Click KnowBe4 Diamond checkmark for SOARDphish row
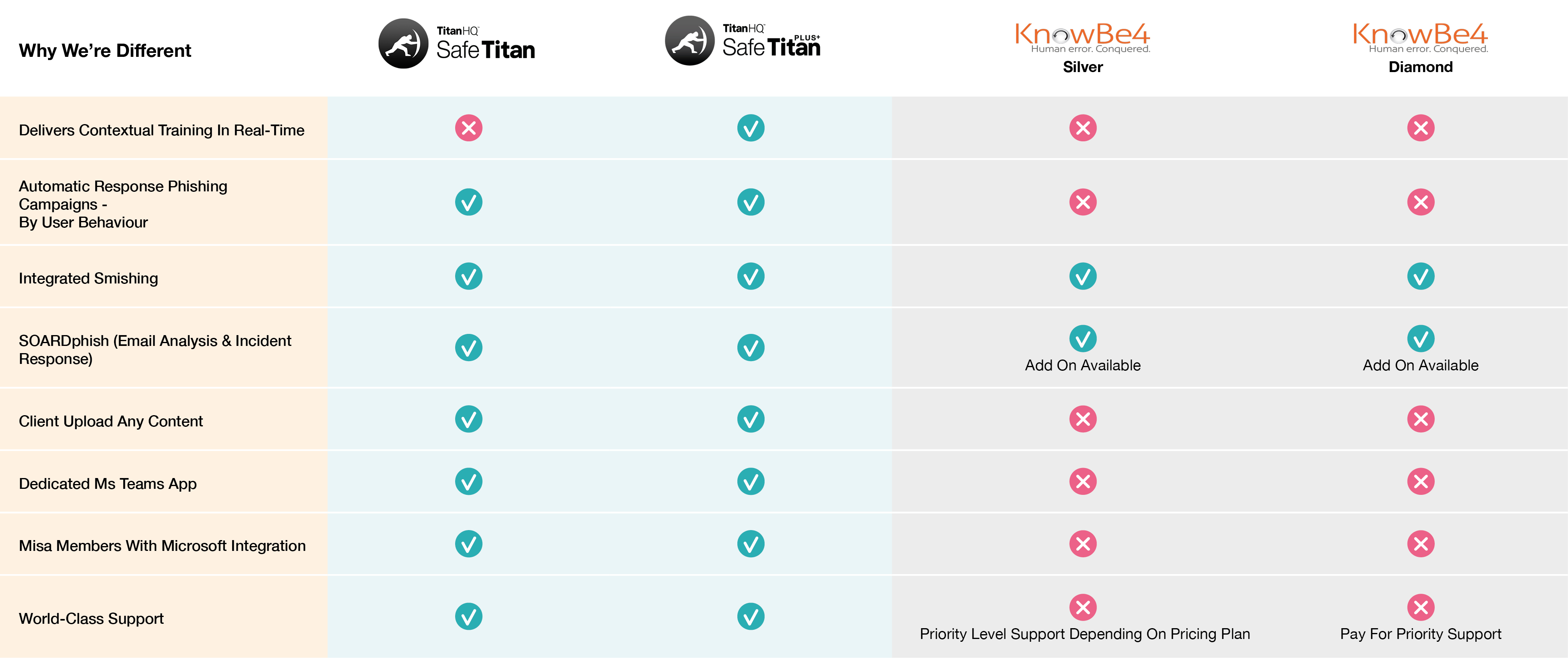1568x659 pixels. click(x=1421, y=339)
